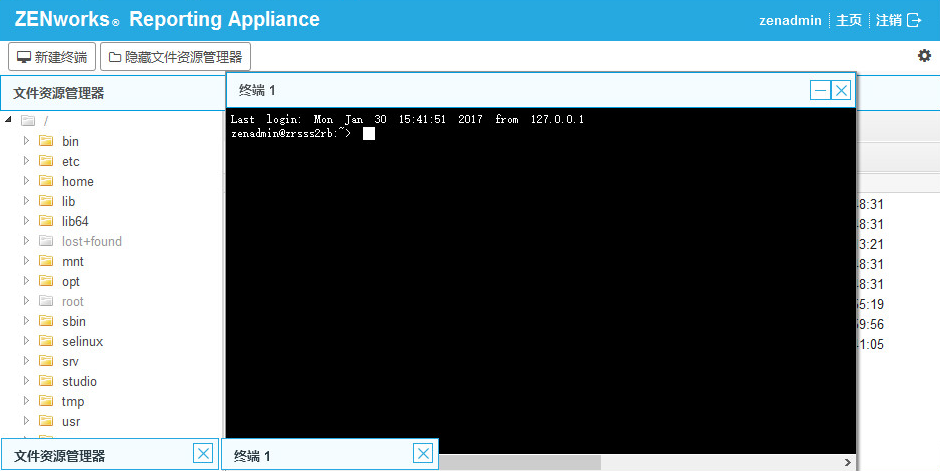This screenshot has height=471, width=940.
Task: Expand the selinux folder
Action: 26,341
